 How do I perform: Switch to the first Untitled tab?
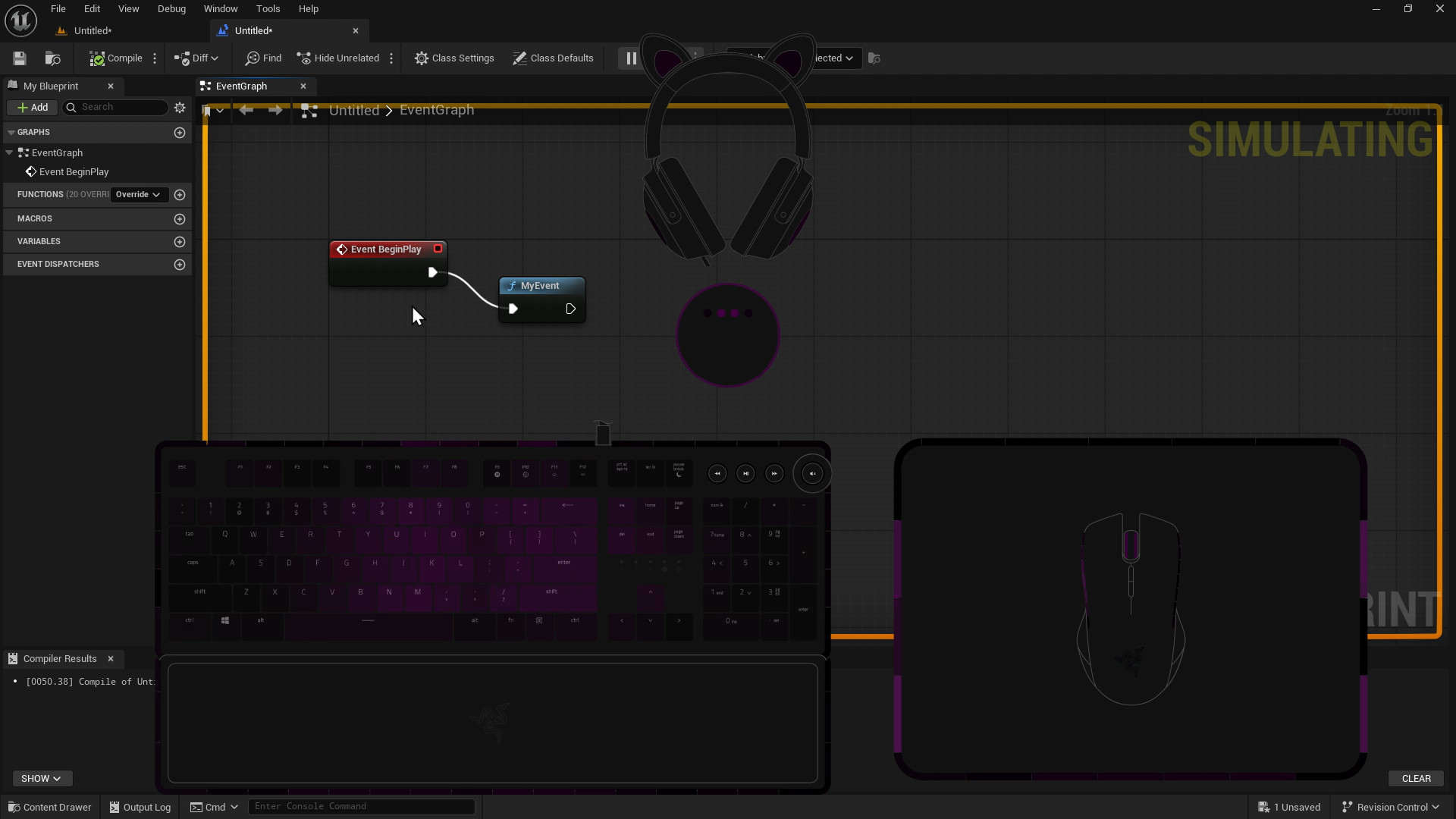pos(93,31)
